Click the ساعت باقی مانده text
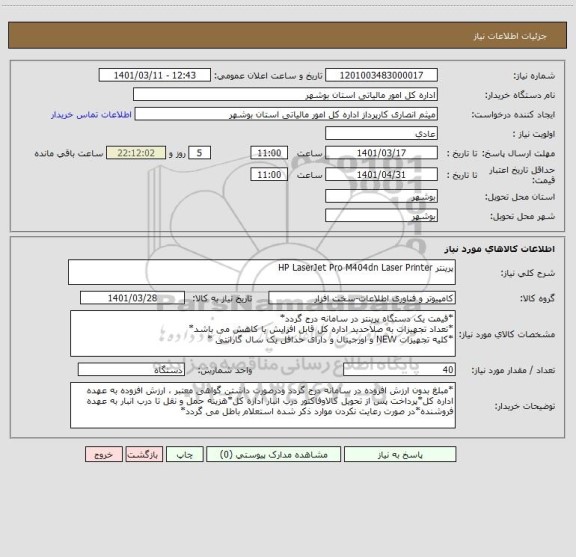Viewport: 576px width, 557px height. pos(69,153)
